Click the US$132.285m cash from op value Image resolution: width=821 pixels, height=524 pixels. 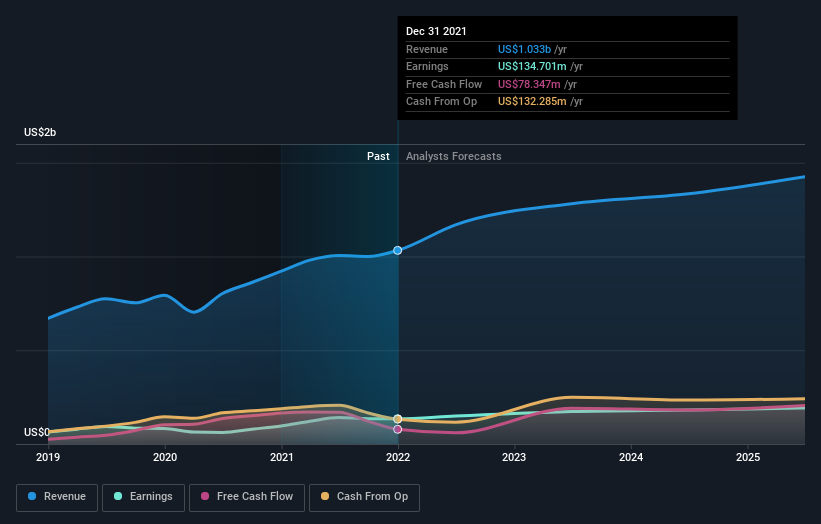point(532,102)
